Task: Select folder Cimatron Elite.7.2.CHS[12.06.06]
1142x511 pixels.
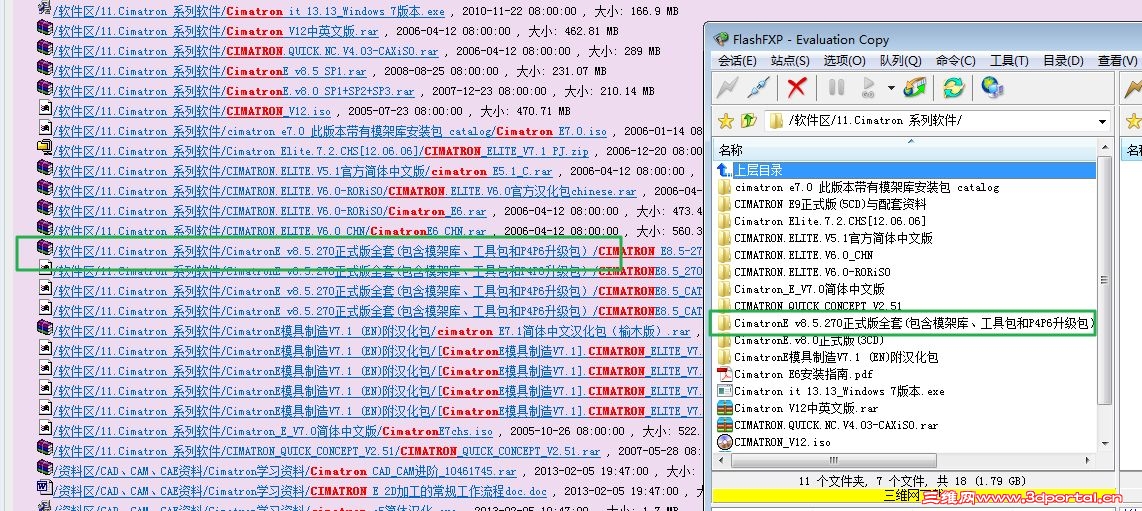Action: (830, 221)
